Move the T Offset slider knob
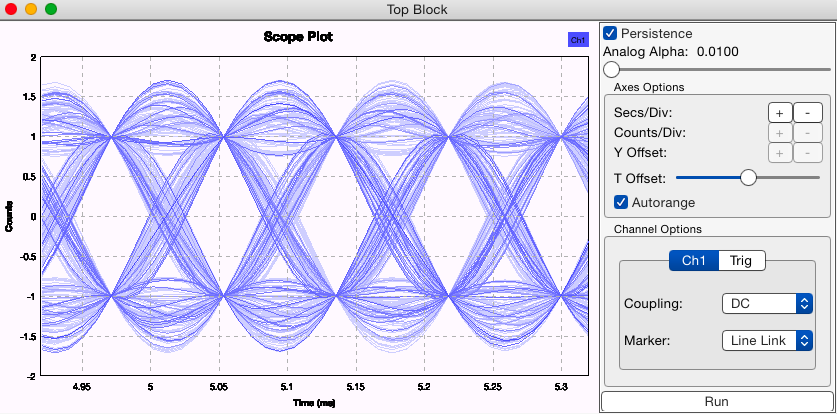This screenshot has width=837, height=414. (749, 178)
